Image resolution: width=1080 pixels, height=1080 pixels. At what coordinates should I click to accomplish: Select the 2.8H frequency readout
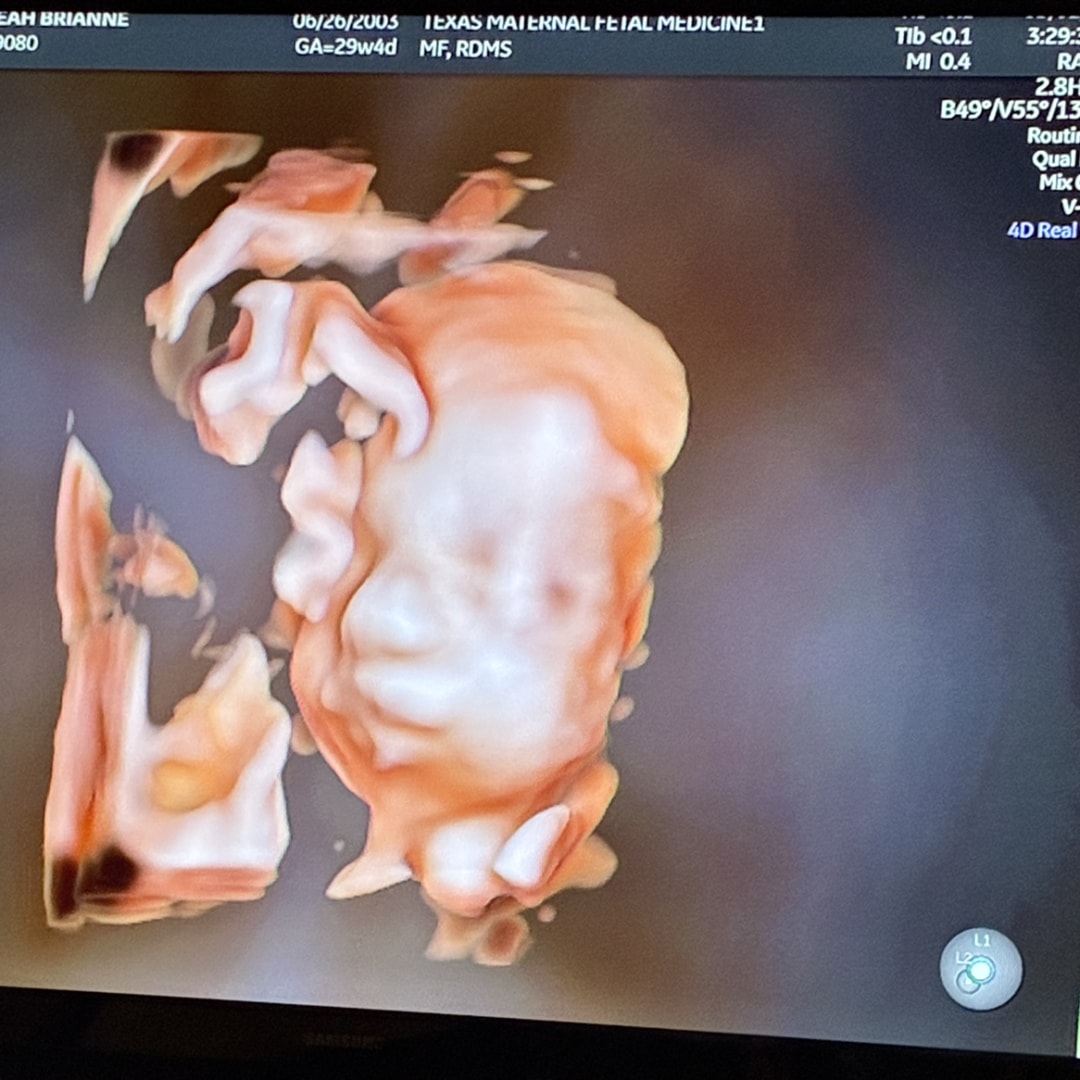tap(1056, 86)
